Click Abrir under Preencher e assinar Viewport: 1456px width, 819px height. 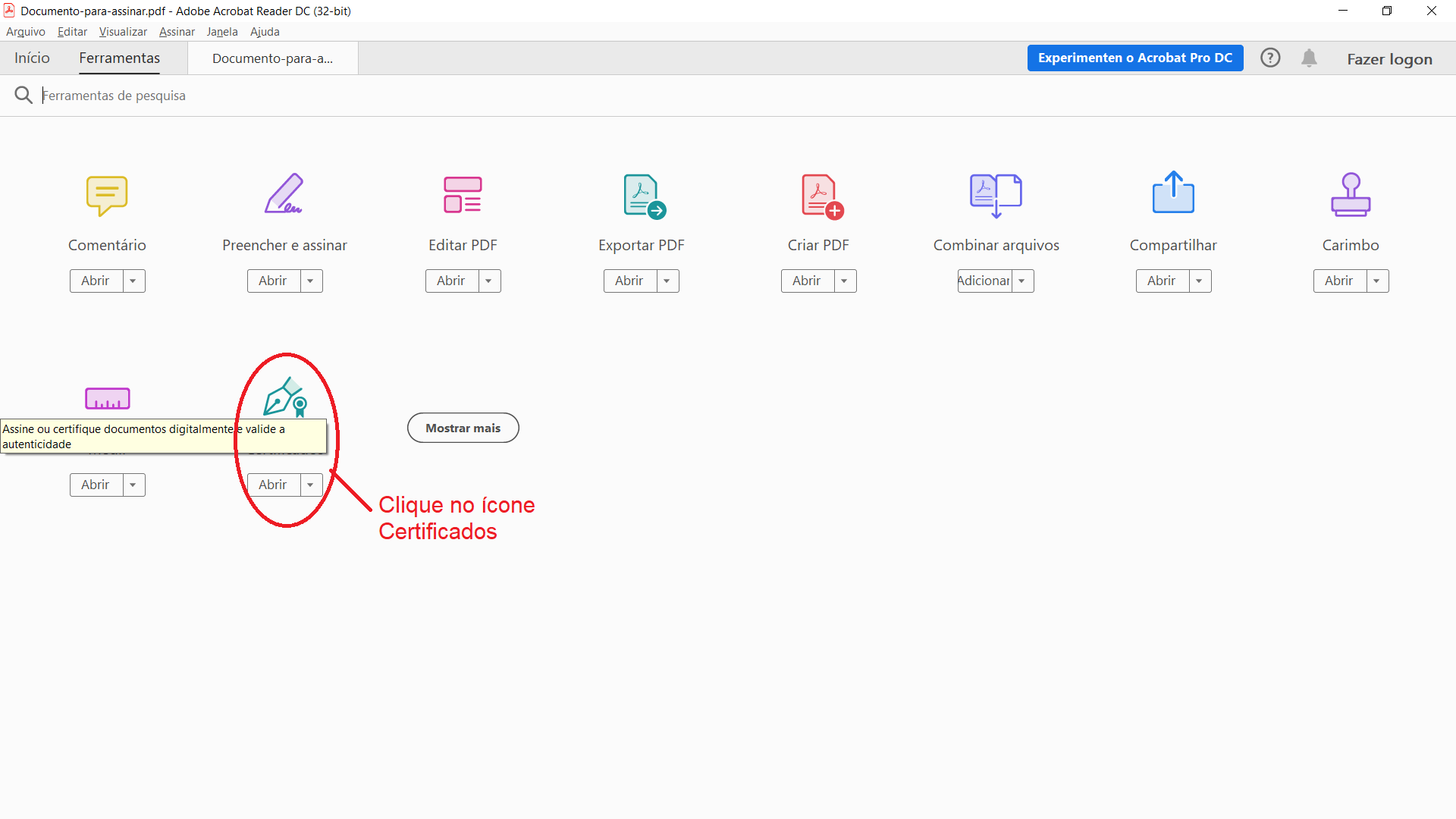[x=274, y=281]
